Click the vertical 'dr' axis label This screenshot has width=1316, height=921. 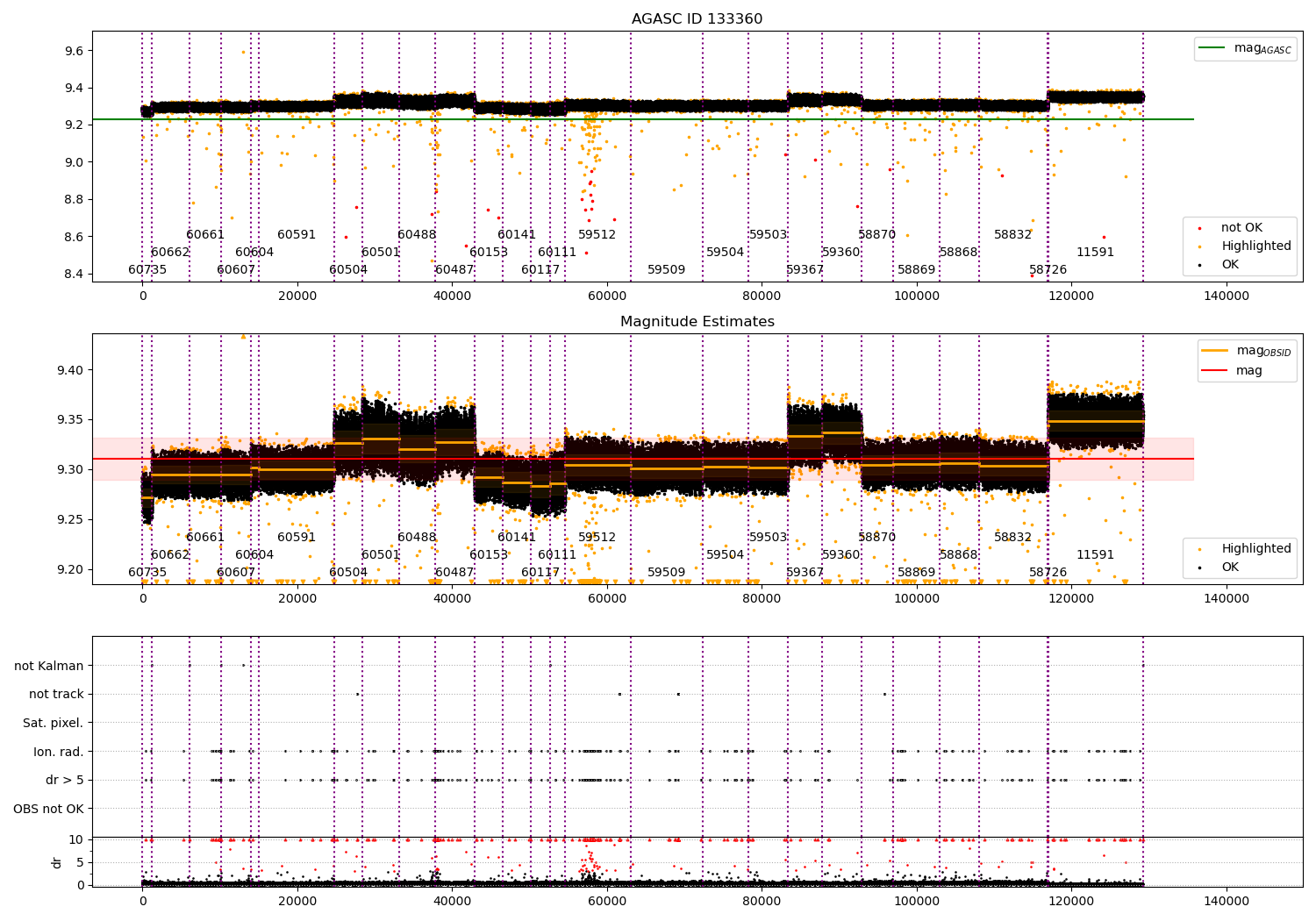coord(56,862)
